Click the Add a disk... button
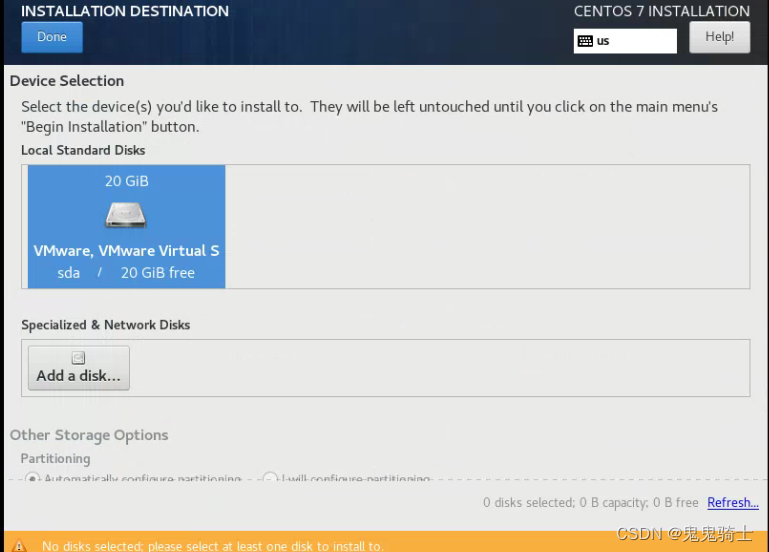The height and width of the screenshot is (552, 769). [x=79, y=368]
